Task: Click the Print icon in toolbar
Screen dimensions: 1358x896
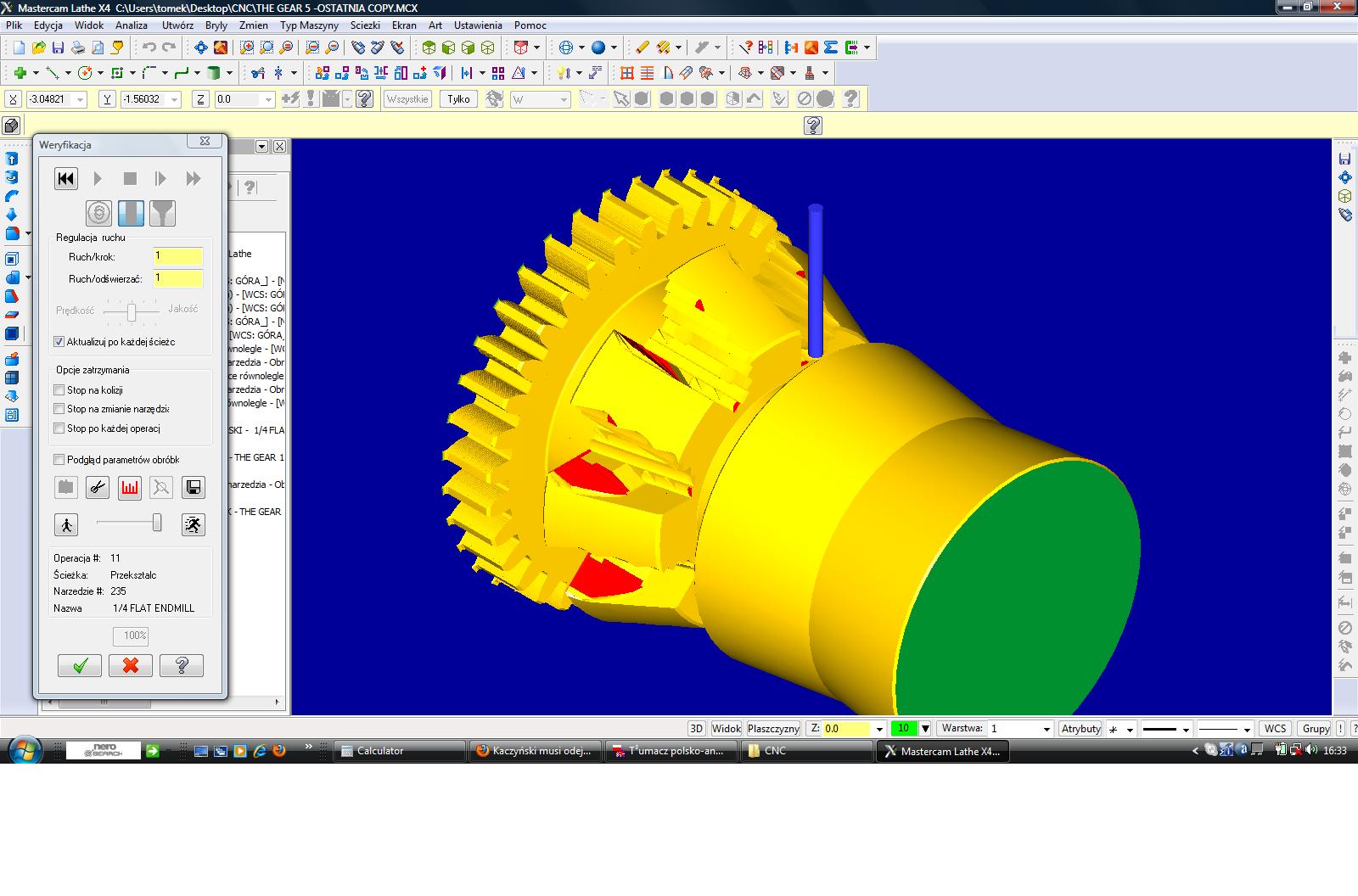Action: tap(77, 48)
